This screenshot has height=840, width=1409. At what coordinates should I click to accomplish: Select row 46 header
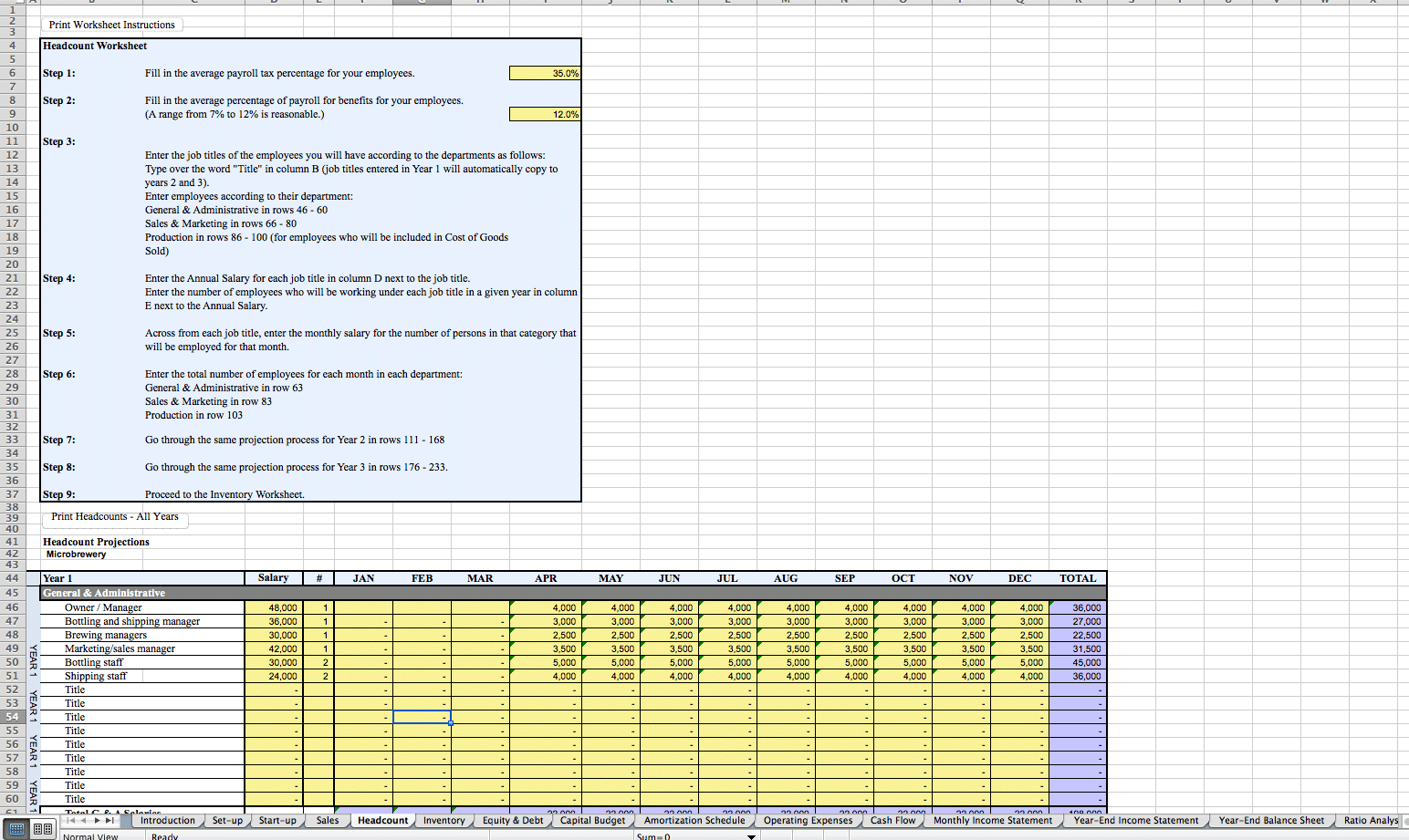(x=12, y=607)
